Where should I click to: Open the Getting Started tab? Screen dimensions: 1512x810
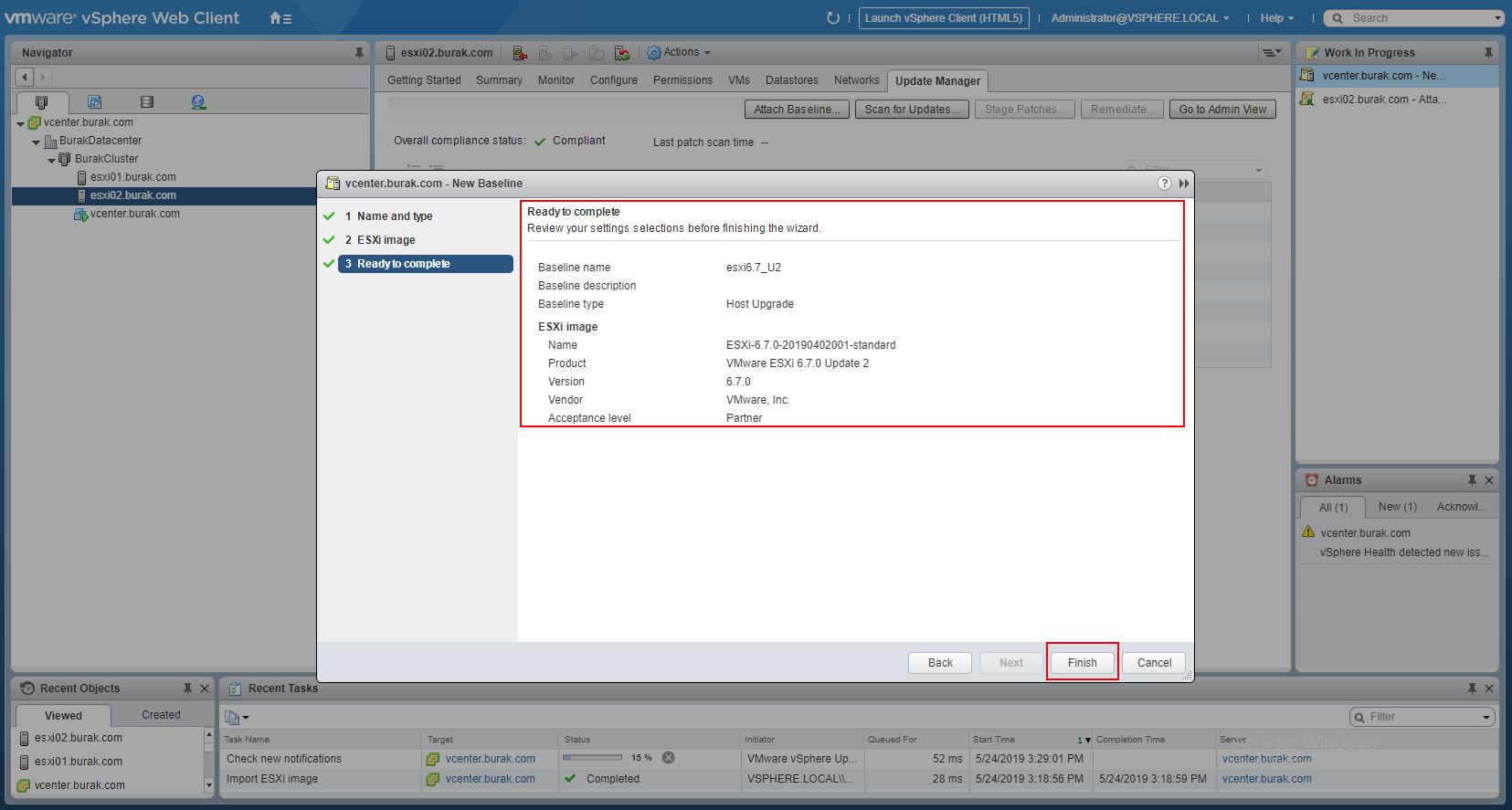(x=424, y=80)
